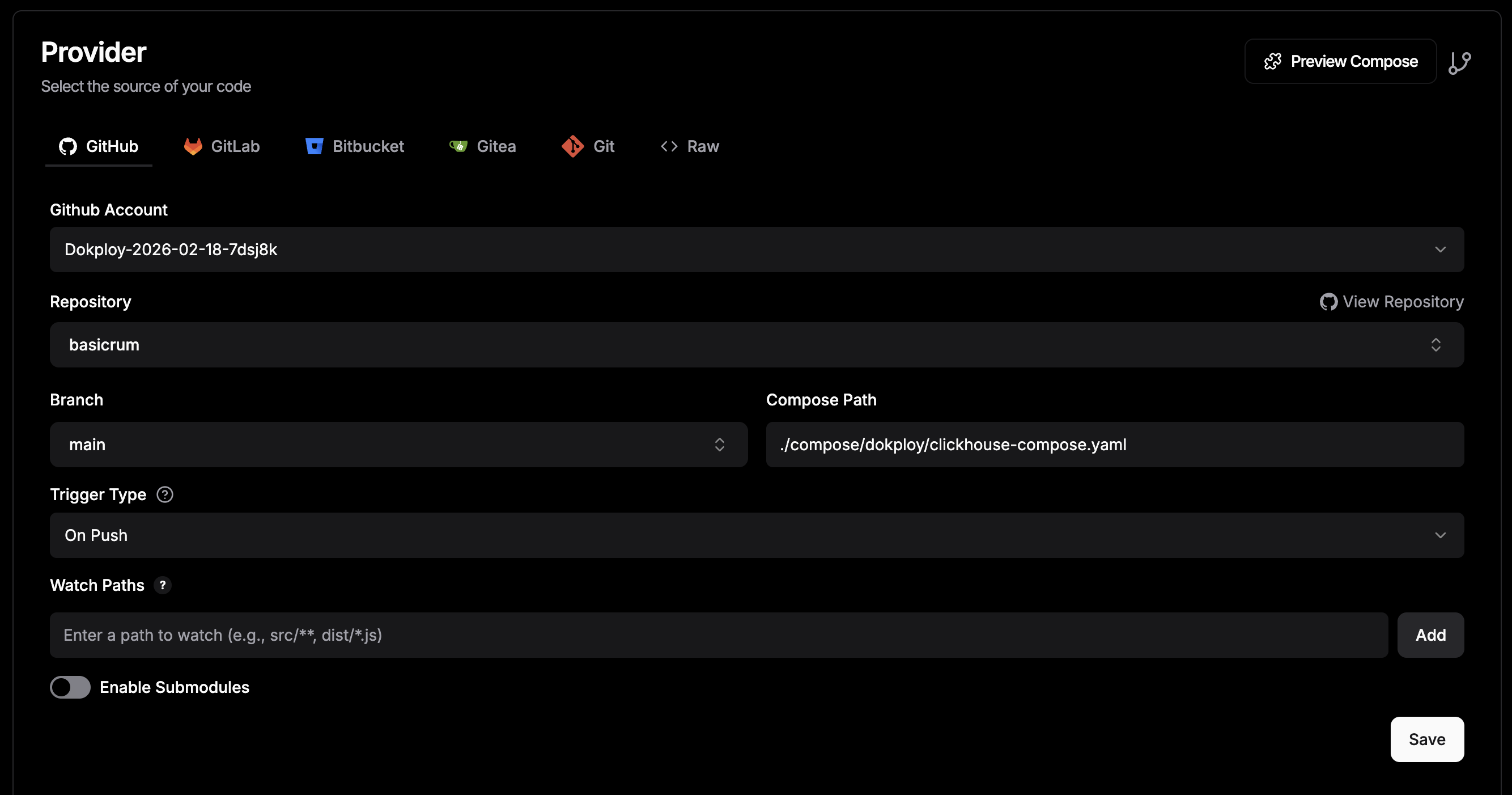The height and width of the screenshot is (795, 1512).
Task: Click the Preview Compose button
Action: [1341, 62]
